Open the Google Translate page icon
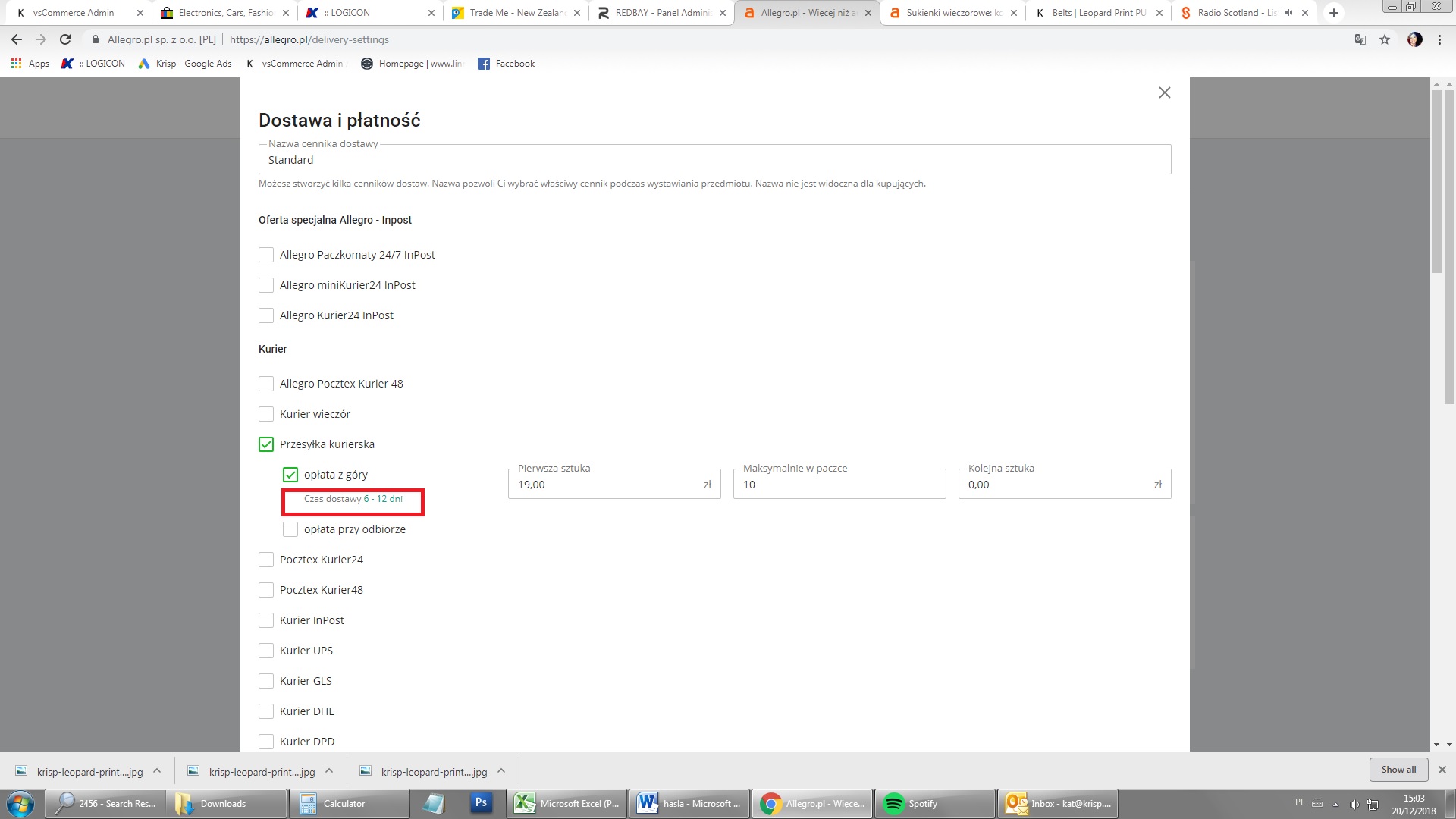 point(1360,39)
